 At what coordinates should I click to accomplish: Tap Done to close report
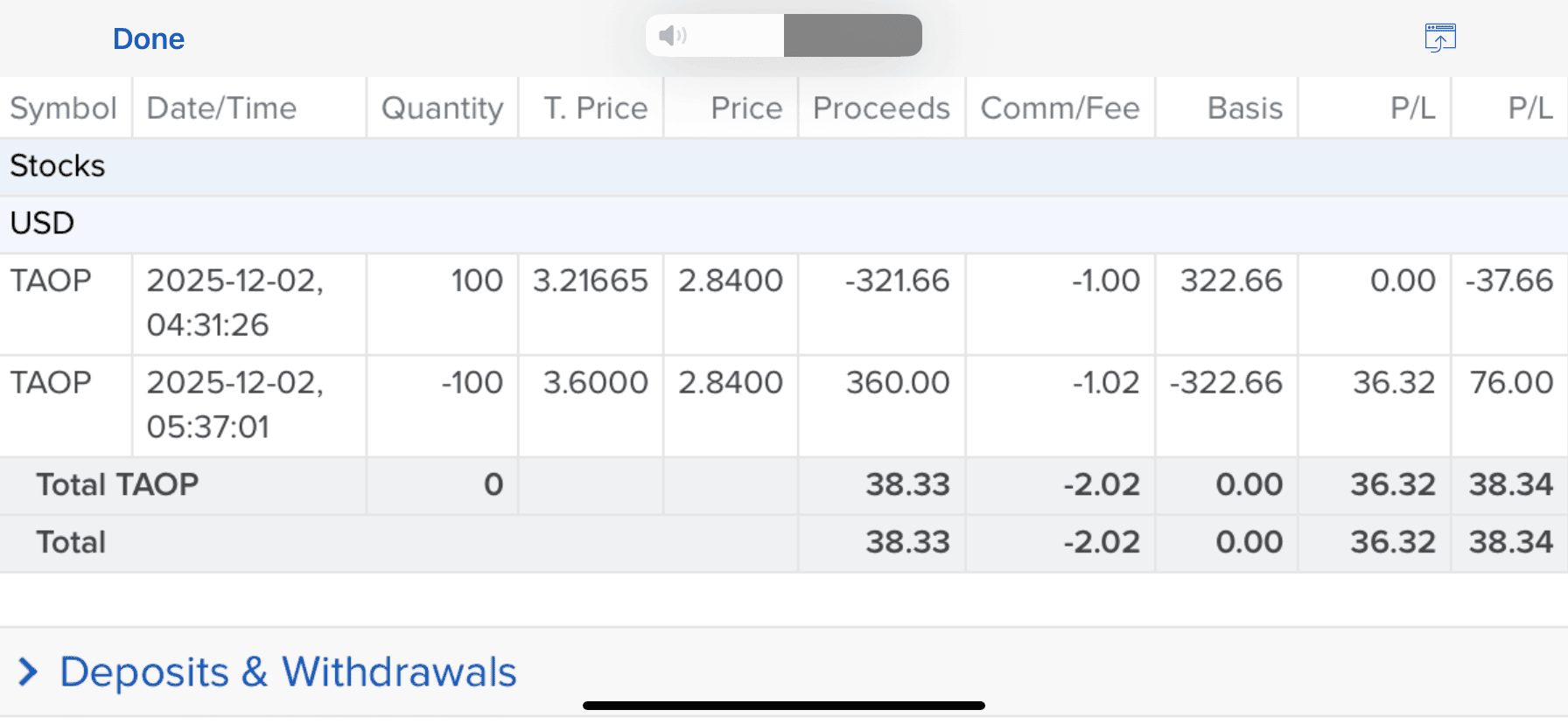pos(149,38)
